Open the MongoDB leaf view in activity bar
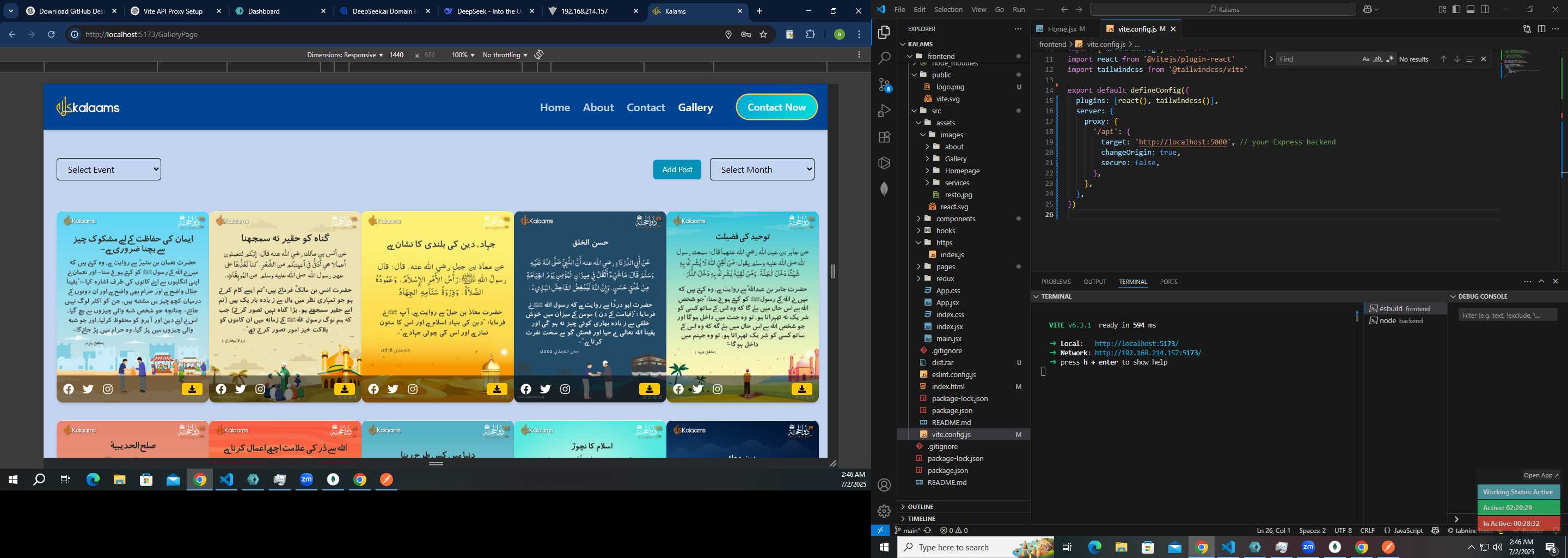The width and height of the screenshot is (1568, 558). coord(884,190)
